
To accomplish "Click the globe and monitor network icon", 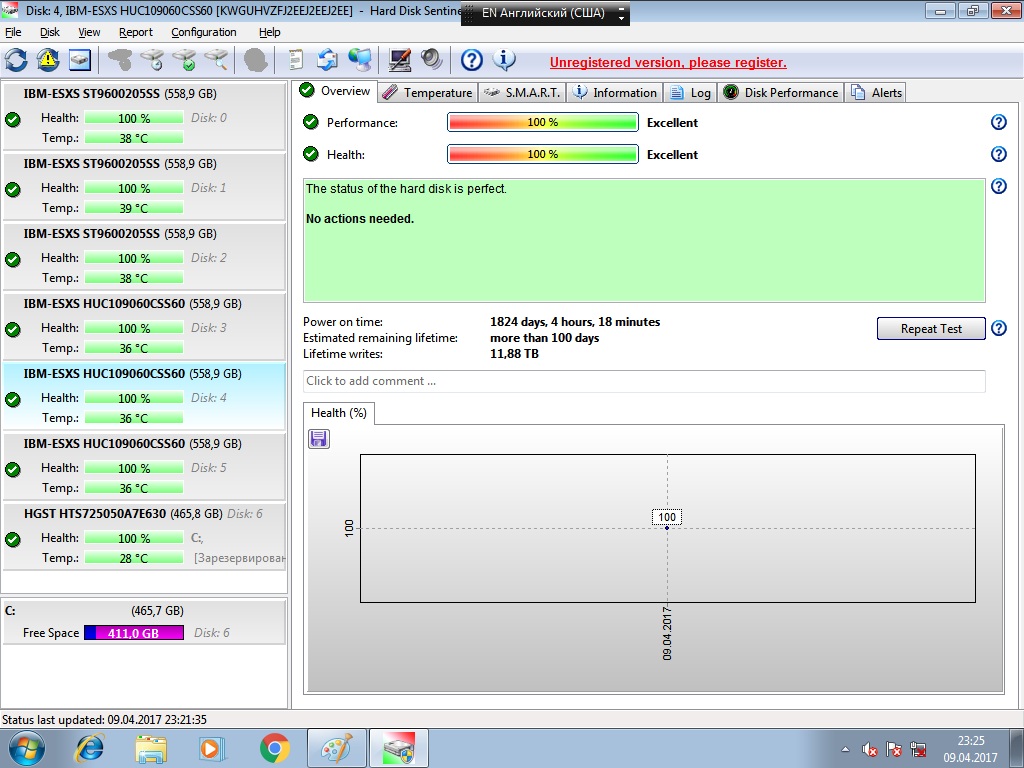I will 359,60.
